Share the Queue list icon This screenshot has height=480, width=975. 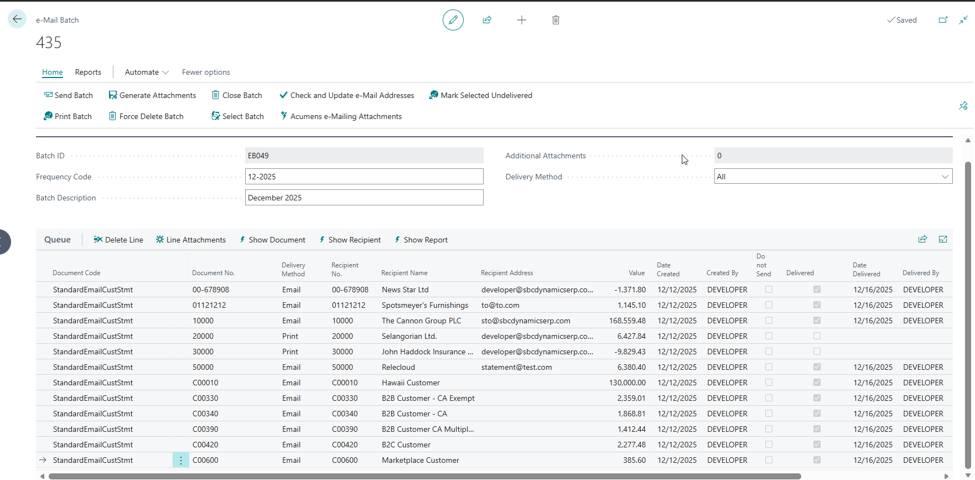pyautogui.click(x=923, y=239)
